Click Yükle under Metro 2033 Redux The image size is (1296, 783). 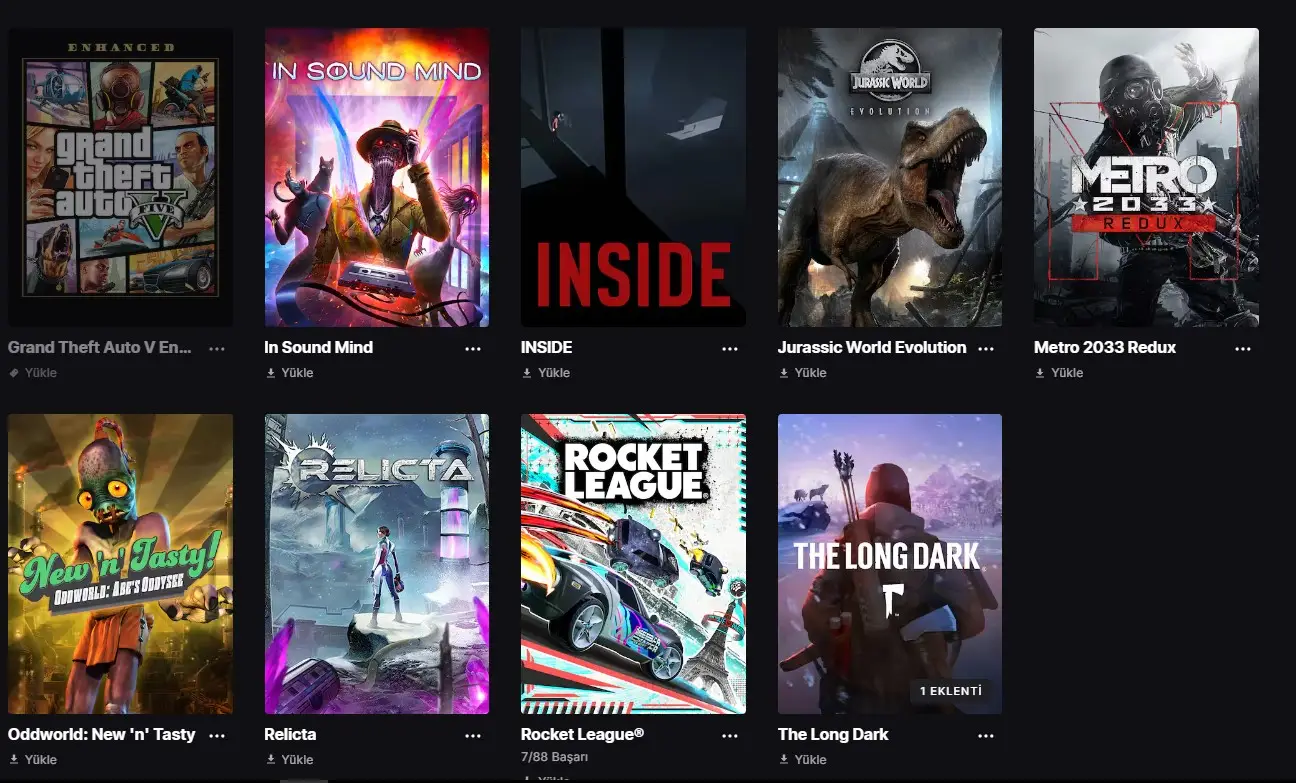tap(1059, 373)
